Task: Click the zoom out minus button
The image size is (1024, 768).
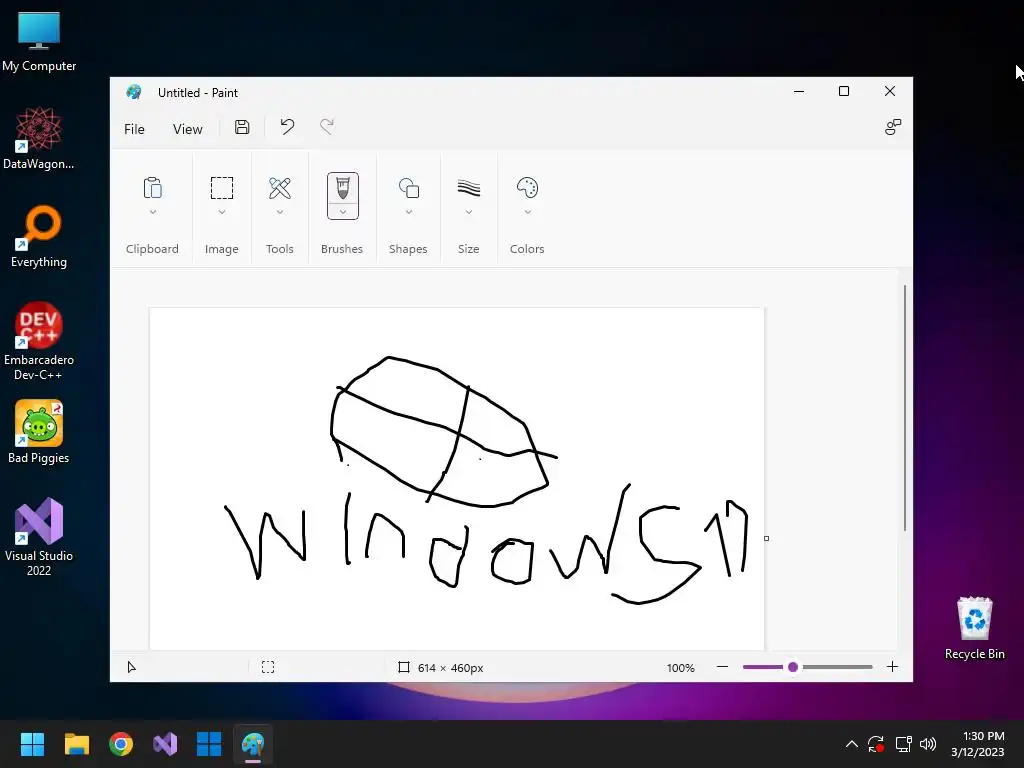Action: coord(722,667)
